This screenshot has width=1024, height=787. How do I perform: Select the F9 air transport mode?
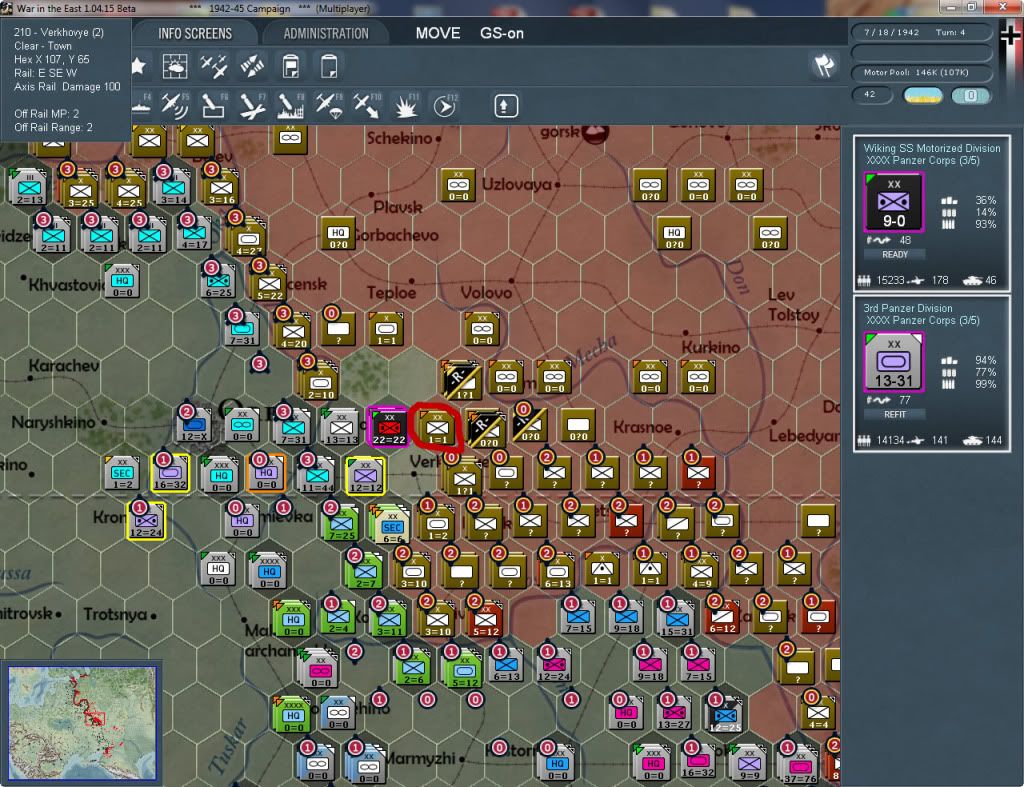pos(329,106)
